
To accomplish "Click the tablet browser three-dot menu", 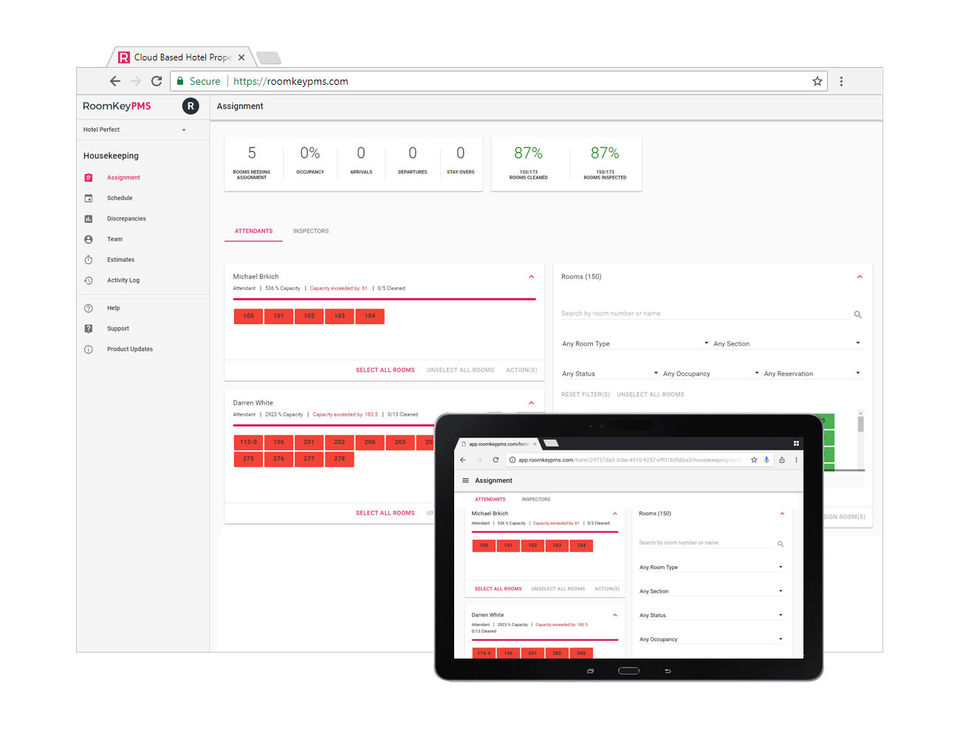I will click(x=796, y=460).
